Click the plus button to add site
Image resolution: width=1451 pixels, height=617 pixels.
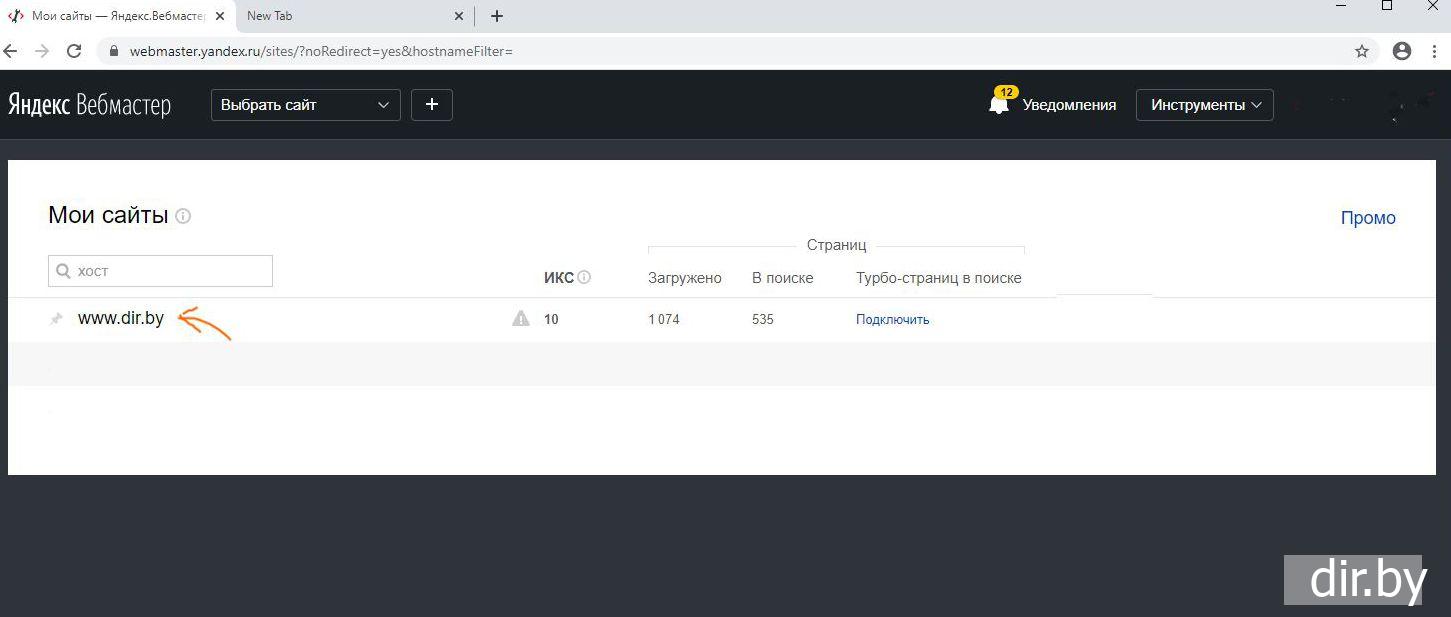(x=432, y=104)
